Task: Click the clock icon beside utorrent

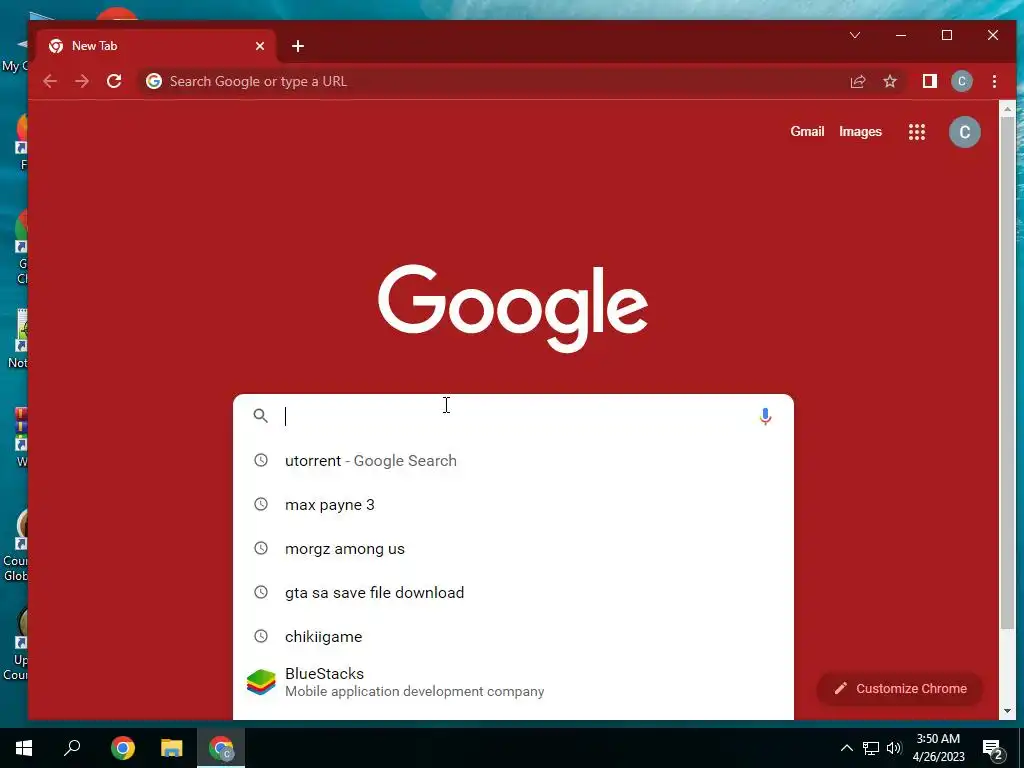Action: tap(261, 460)
